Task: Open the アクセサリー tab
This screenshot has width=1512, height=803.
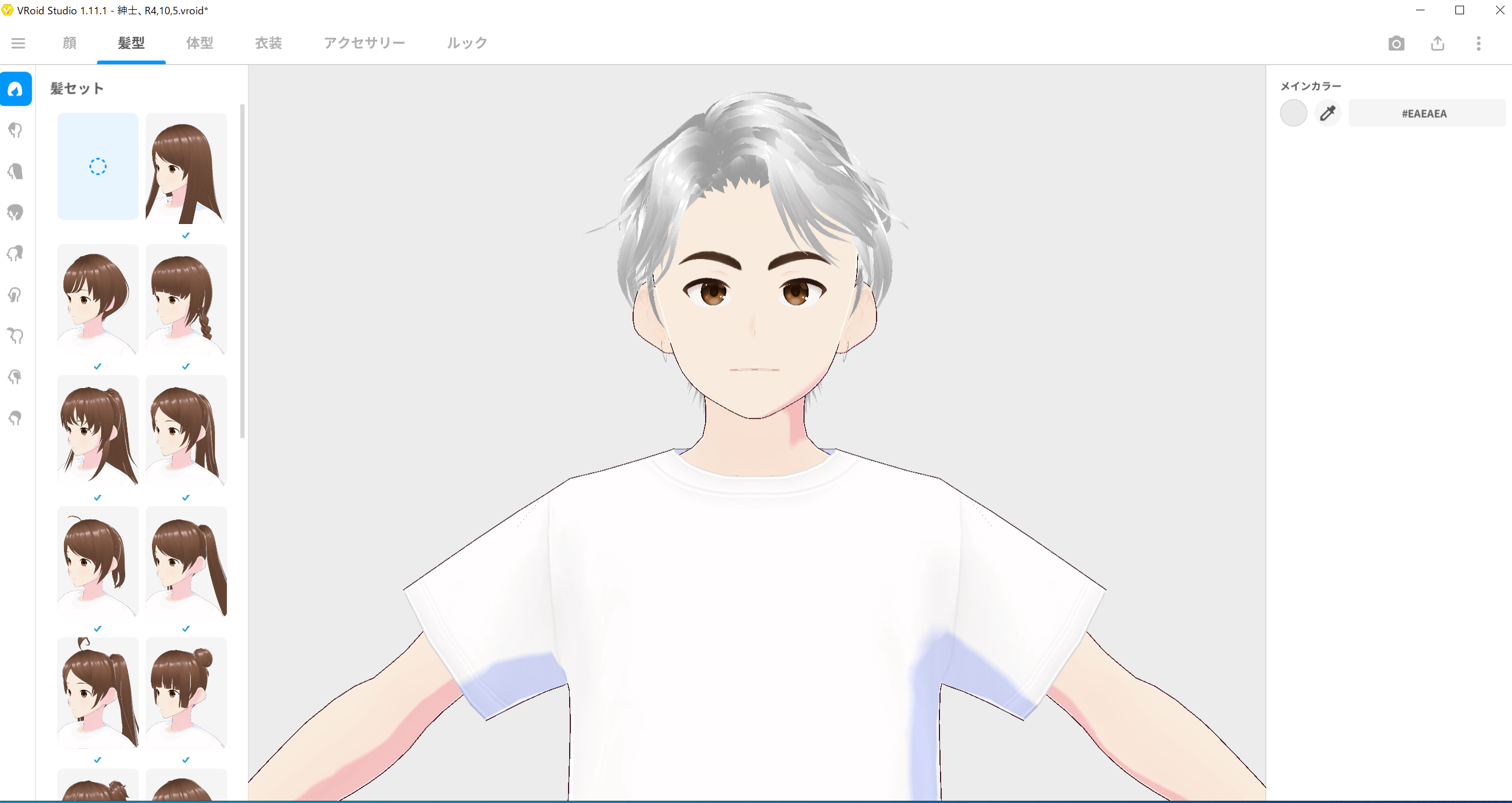Action: pos(364,43)
